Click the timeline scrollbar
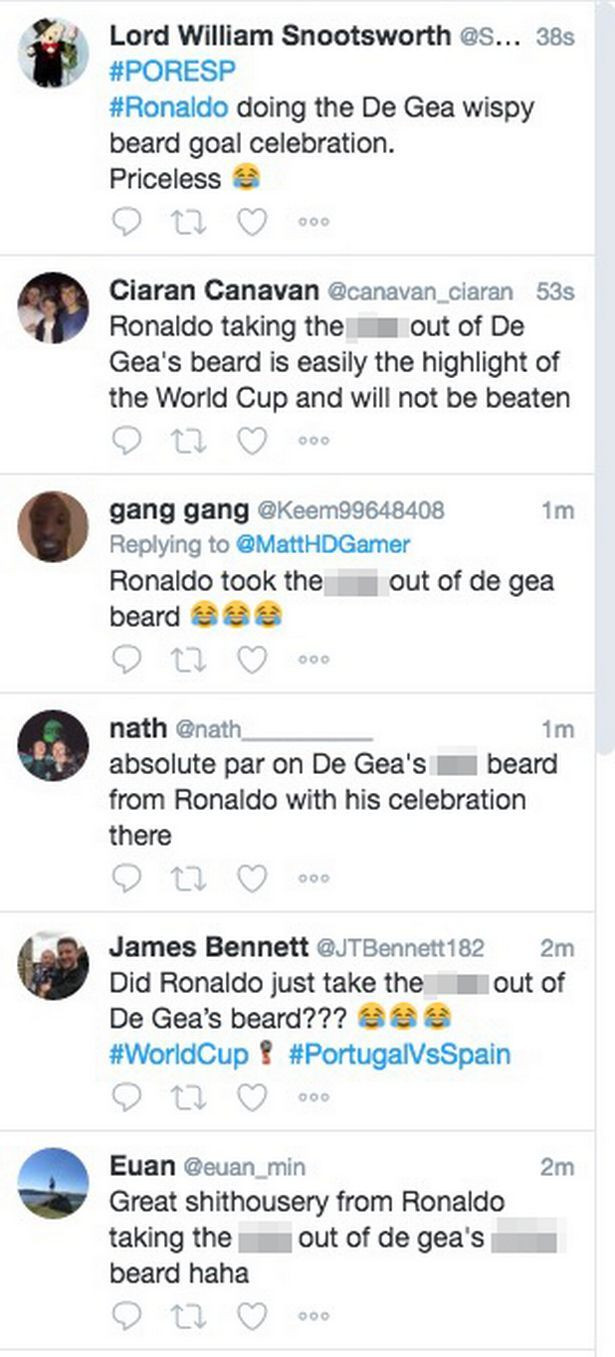615x1357 pixels. tap(607, 400)
